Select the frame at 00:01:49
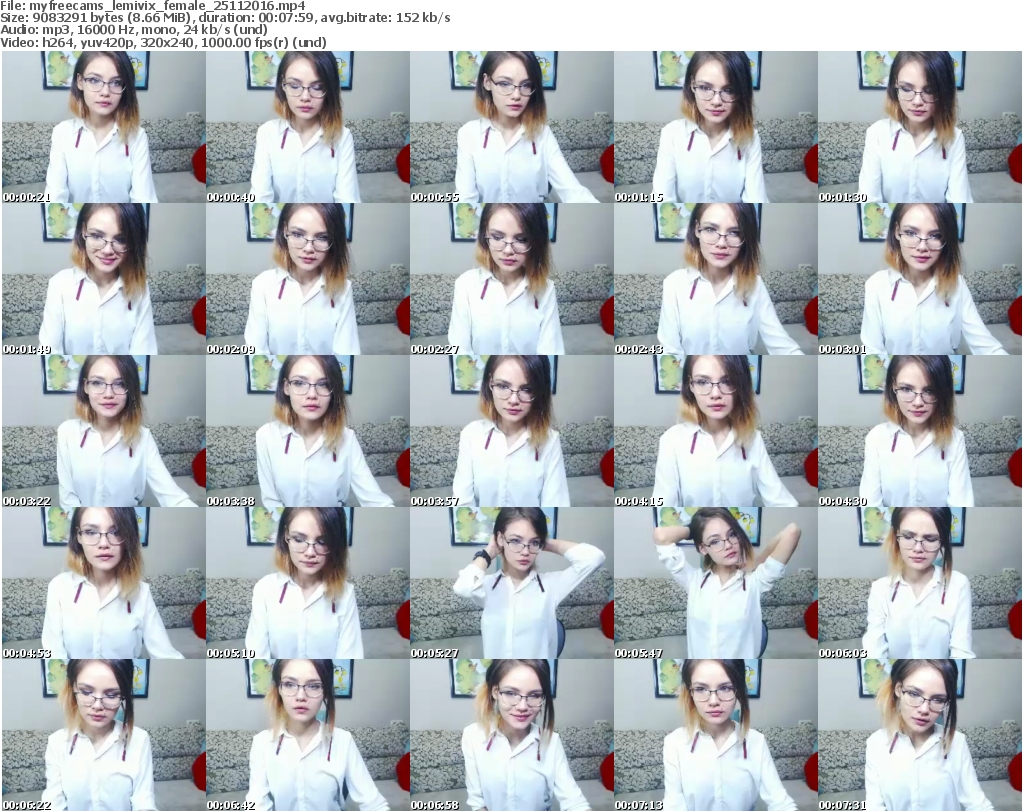This screenshot has width=1024, height=811. click(x=104, y=279)
